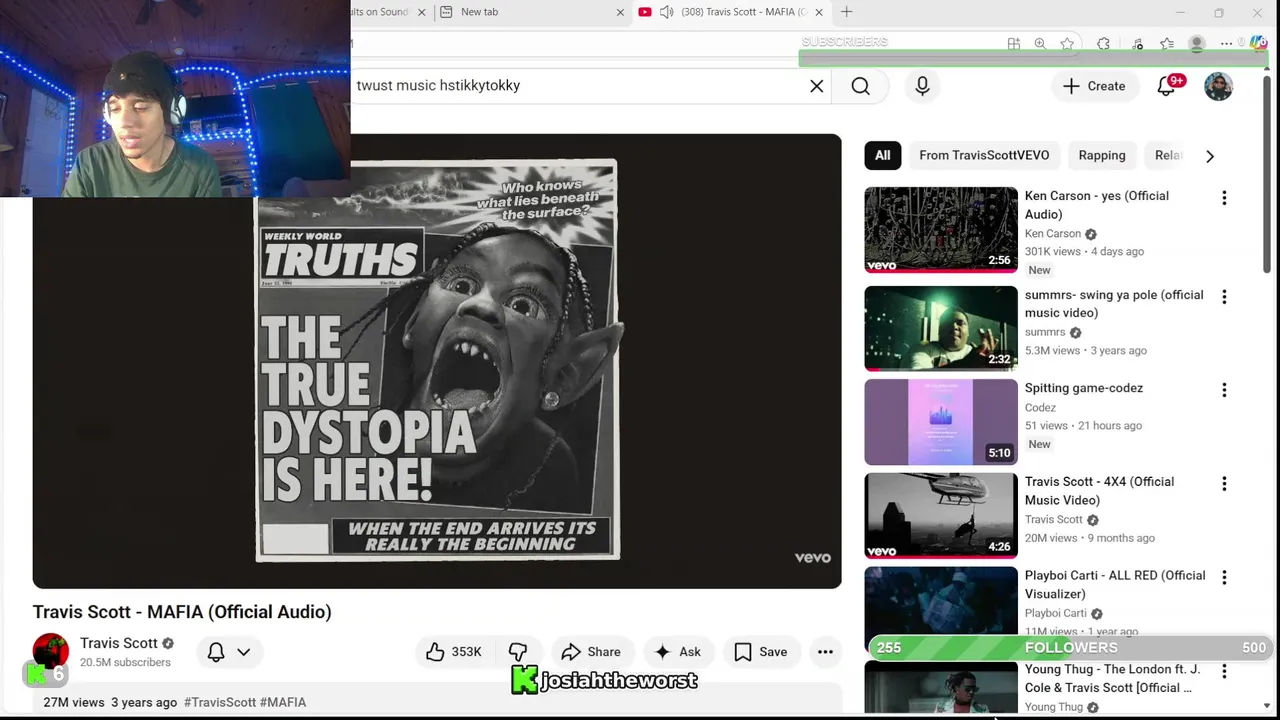The width and height of the screenshot is (1280, 720).
Task: Open browser settings and more menu
Action: (1226, 43)
